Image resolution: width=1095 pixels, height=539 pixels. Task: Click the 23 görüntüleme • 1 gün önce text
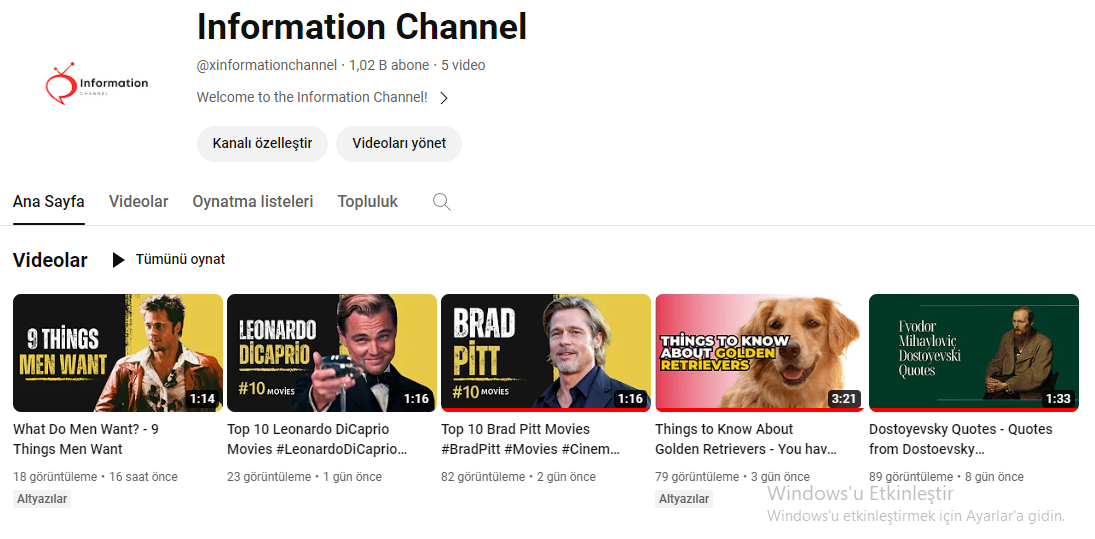(304, 477)
